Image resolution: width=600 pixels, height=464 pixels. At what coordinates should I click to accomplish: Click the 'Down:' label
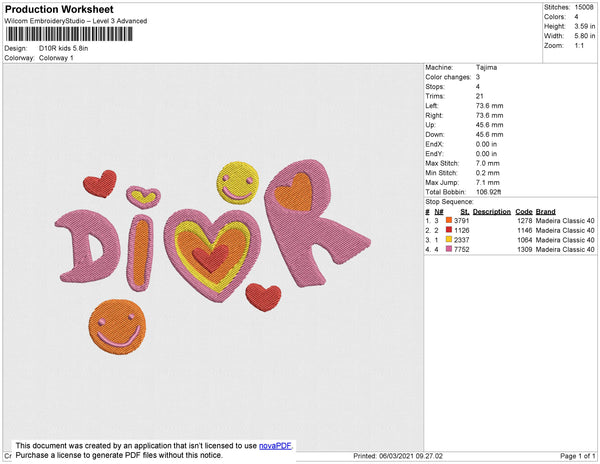[435, 135]
